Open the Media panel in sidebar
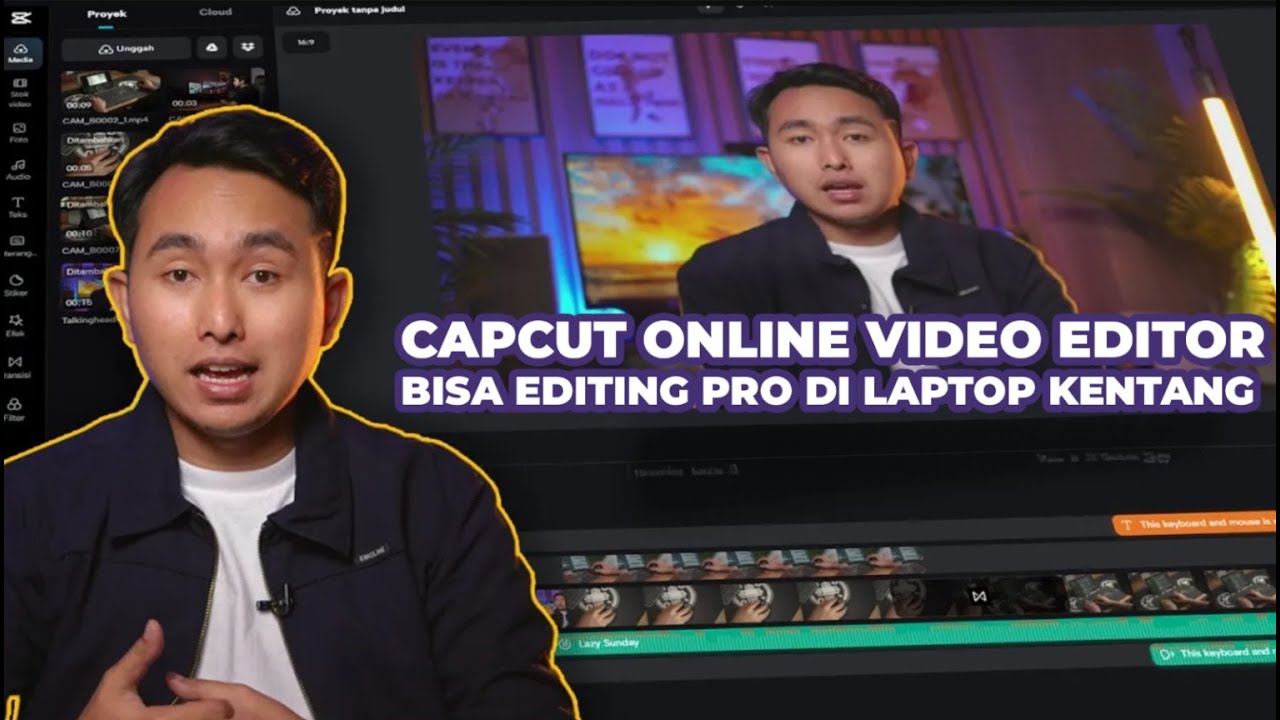The width and height of the screenshot is (1280, 720). tap(19, 52)
